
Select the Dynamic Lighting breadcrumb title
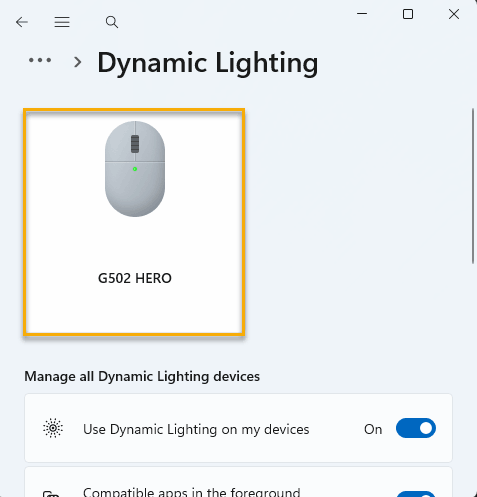pos(208,63)
